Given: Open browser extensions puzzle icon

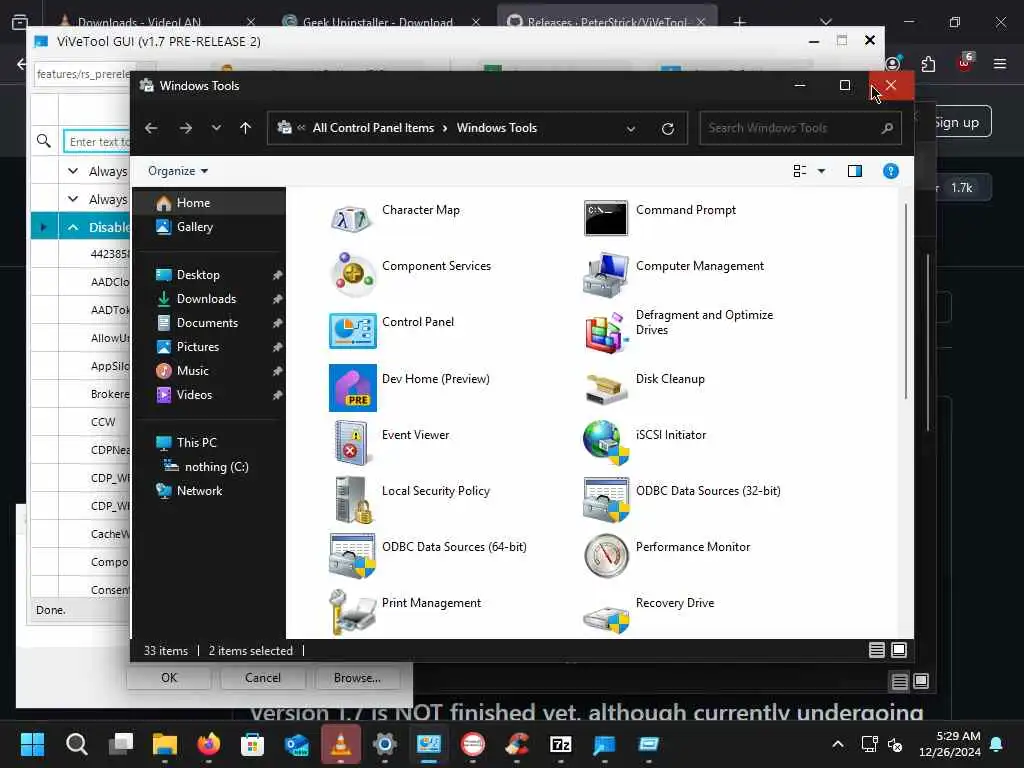Looking at the screenshot, I should (928, 64).
